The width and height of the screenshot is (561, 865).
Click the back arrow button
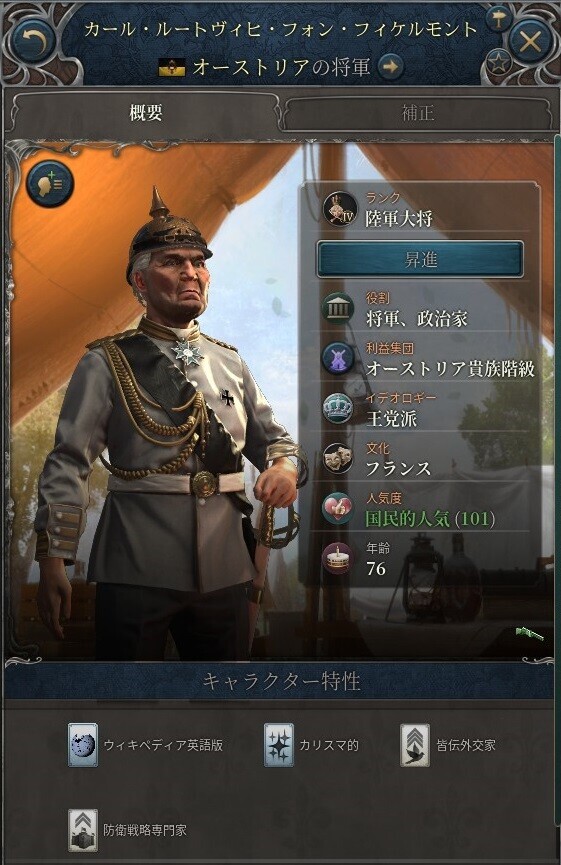coord(34,41)
